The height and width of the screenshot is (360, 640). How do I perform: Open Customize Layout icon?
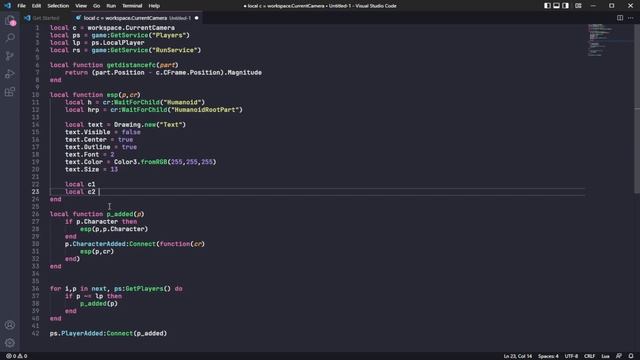tap(578, 6)
